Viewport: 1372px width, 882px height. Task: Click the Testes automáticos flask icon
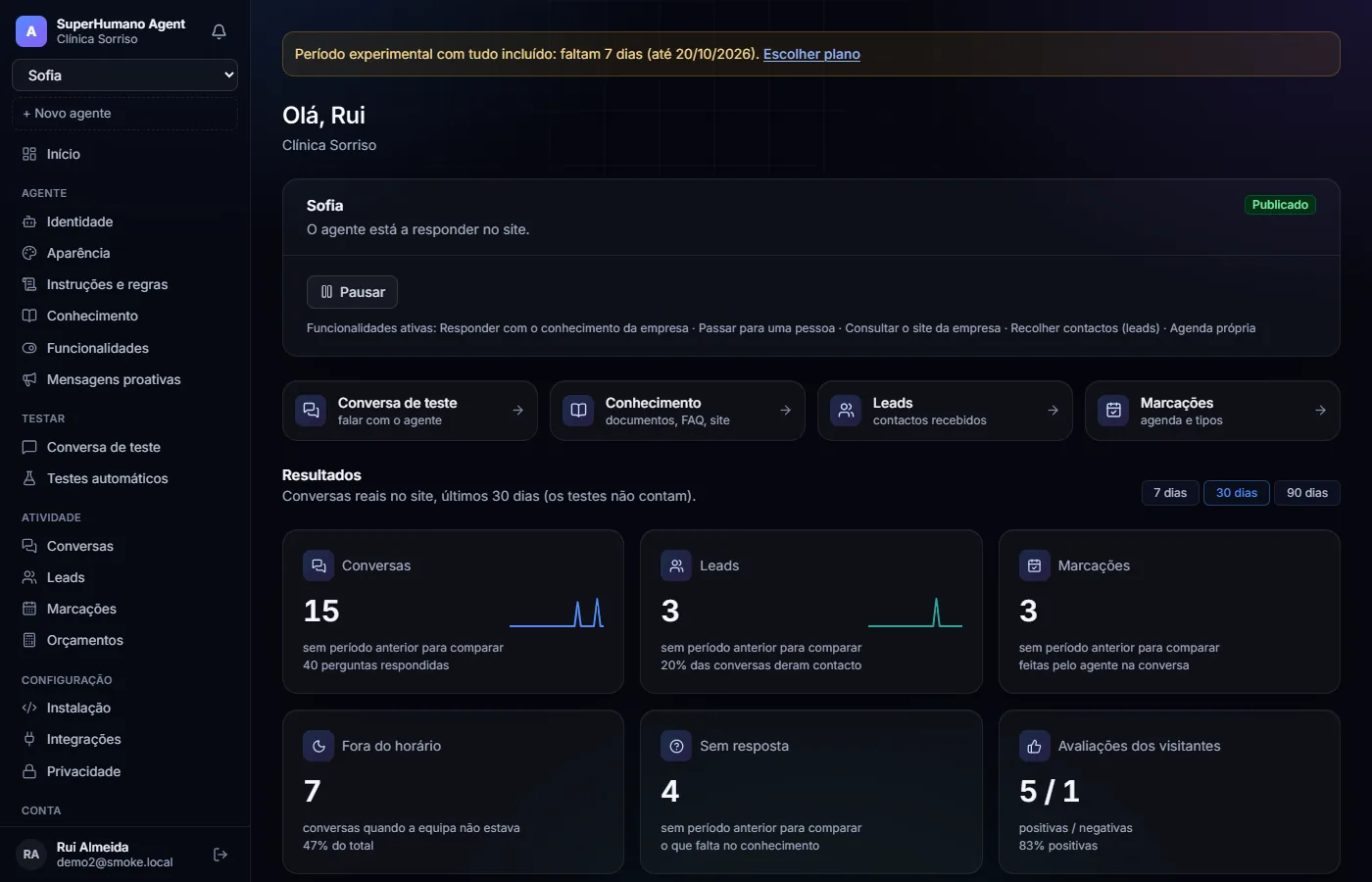pos(29,478)
